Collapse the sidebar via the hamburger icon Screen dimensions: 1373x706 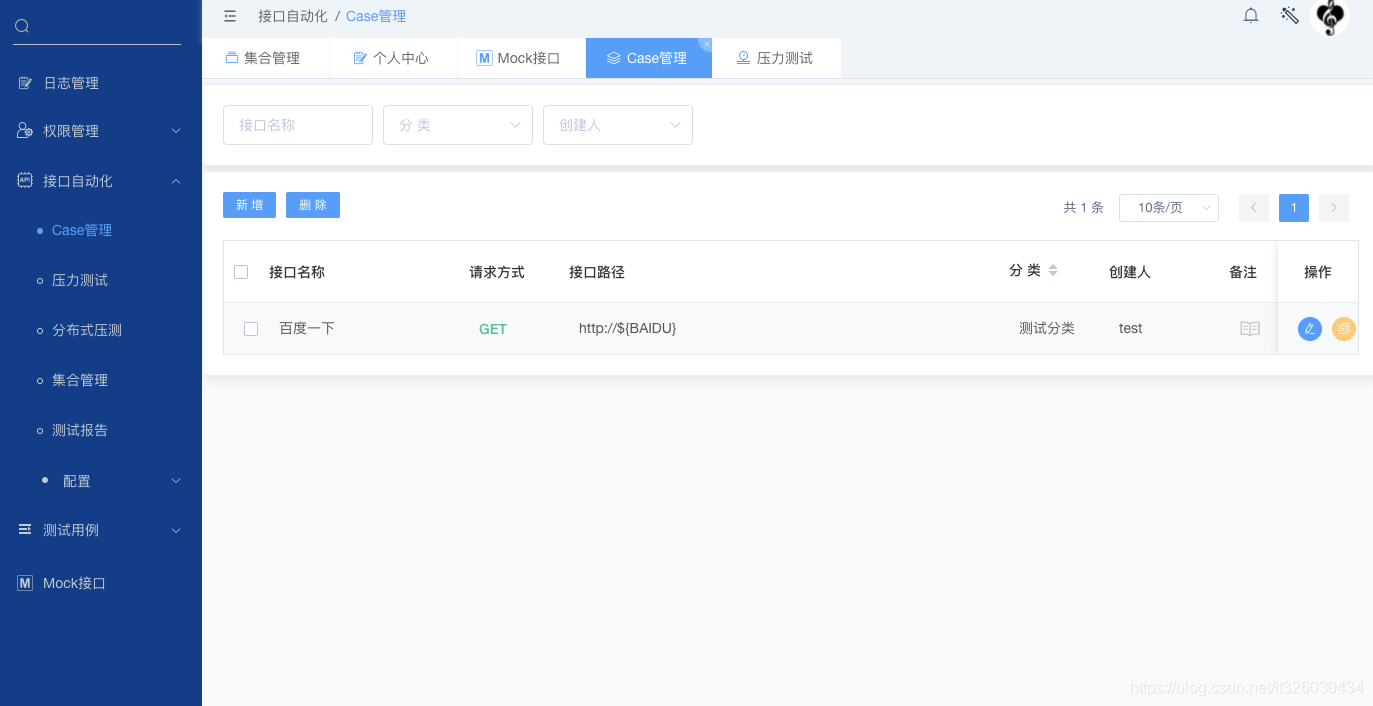[229, 16]
